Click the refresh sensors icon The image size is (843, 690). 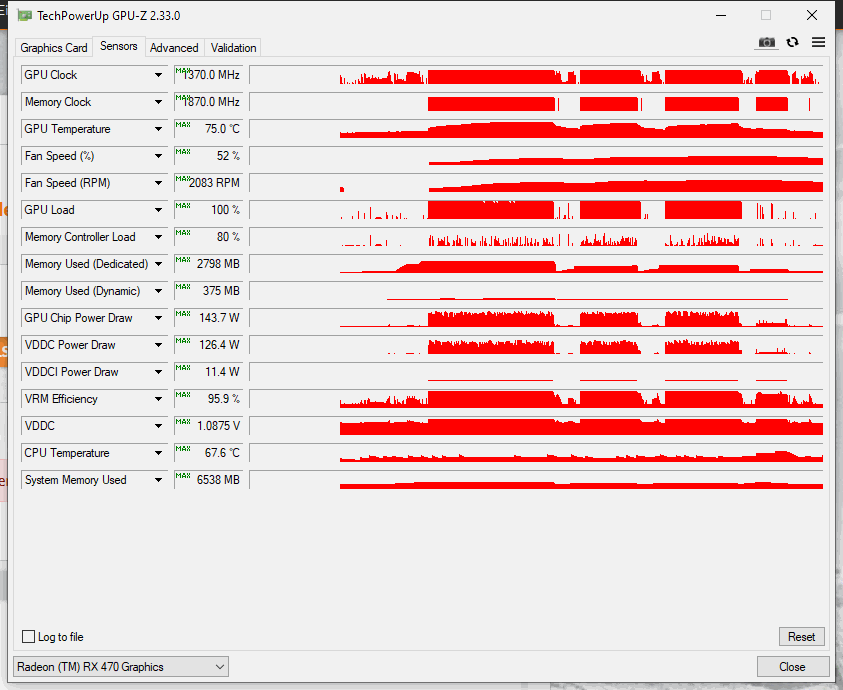[792, 42]
